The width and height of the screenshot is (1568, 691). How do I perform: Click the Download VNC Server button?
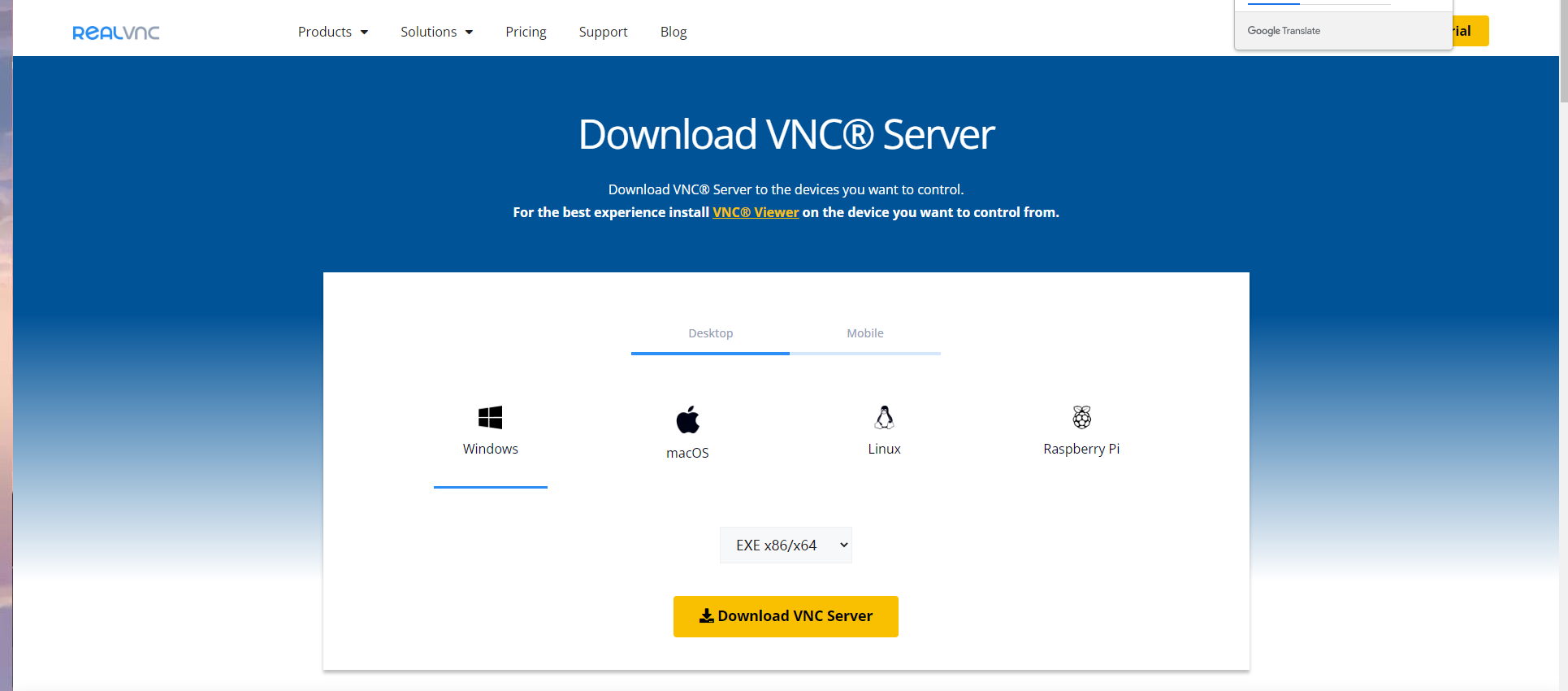[786, 616]
